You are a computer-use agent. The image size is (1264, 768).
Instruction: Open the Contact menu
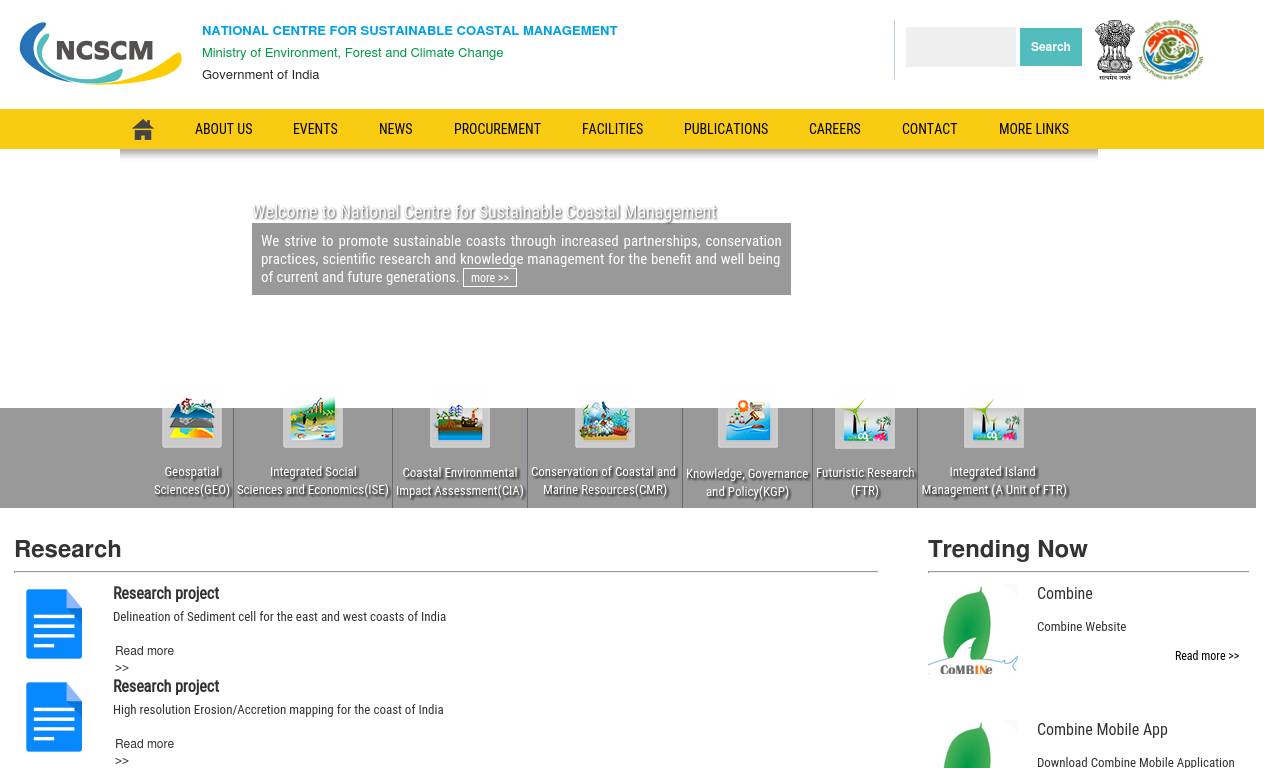tap(930, 129)
